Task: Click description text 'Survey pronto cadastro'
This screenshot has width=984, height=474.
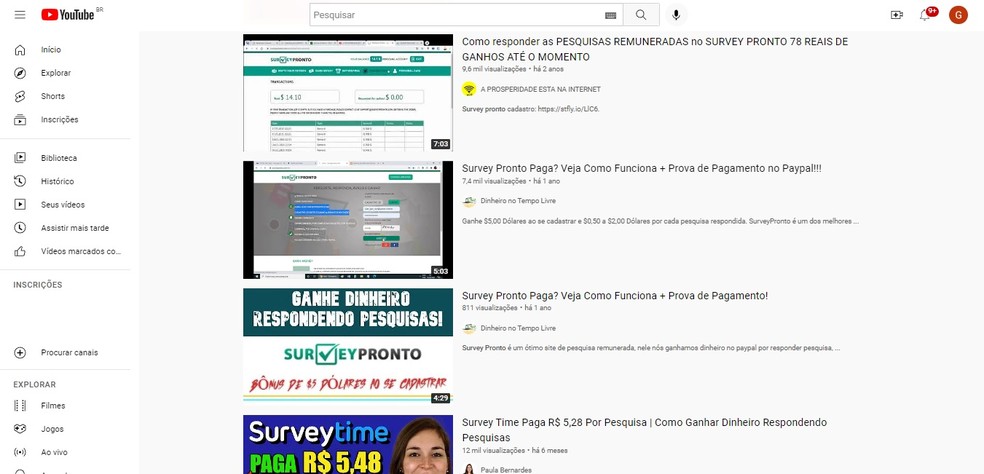Action: click(x=531, y=109)
